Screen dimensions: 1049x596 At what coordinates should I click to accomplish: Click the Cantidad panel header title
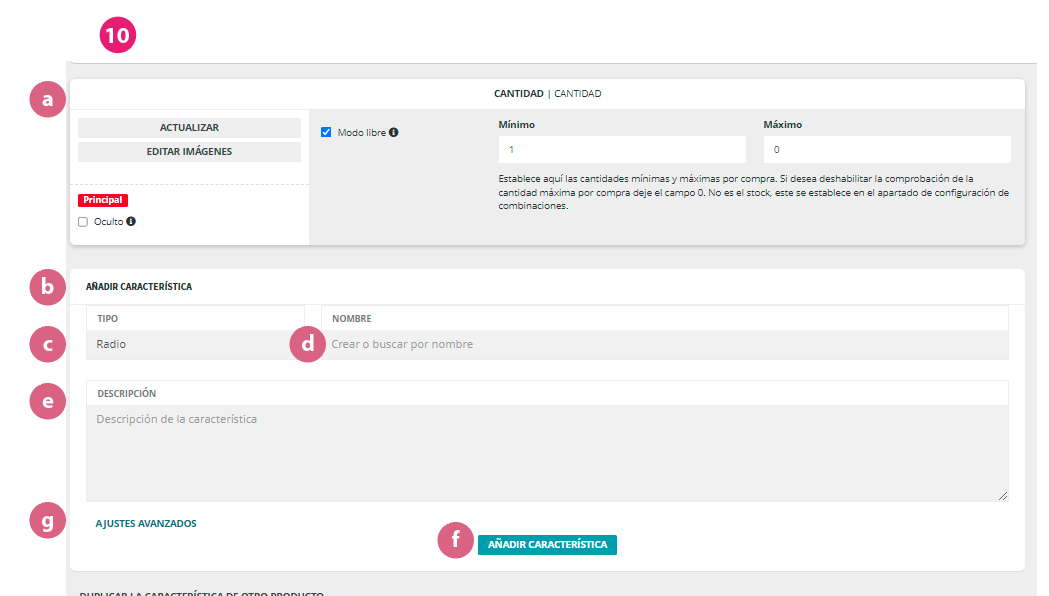click(x=547, y=94)
